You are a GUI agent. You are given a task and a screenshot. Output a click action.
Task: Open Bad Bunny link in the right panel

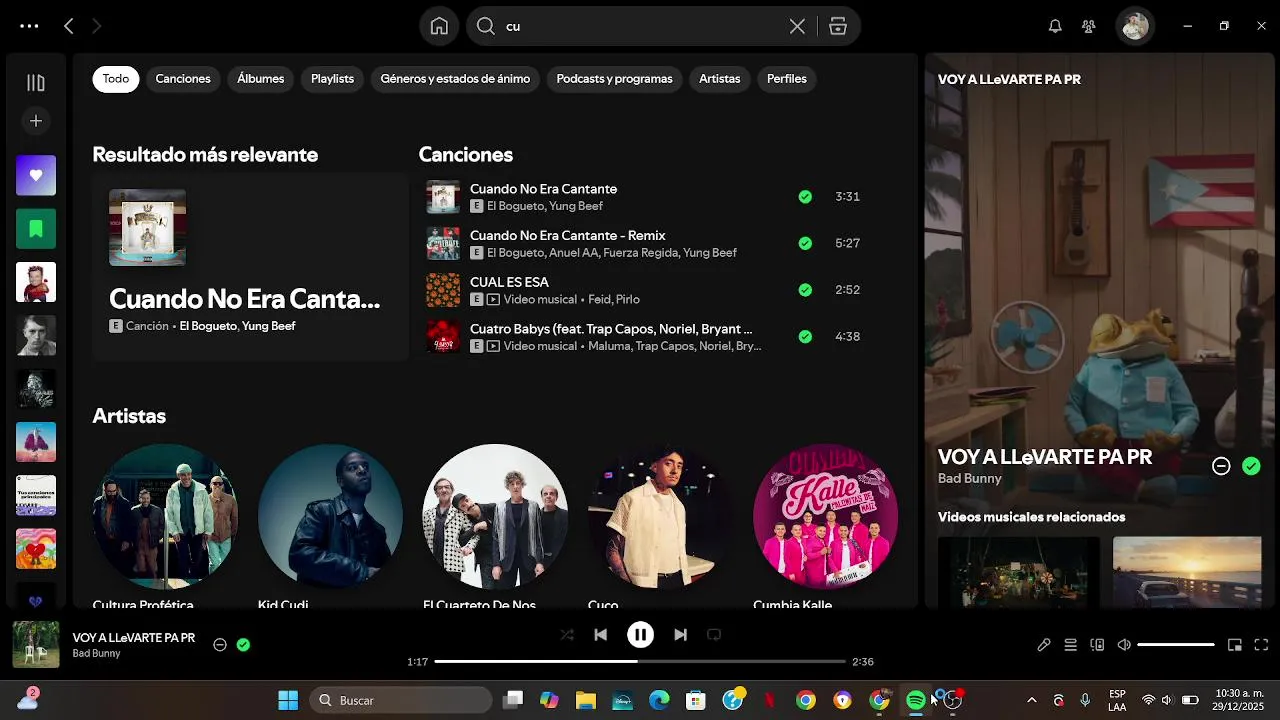[x=969, y=479]
